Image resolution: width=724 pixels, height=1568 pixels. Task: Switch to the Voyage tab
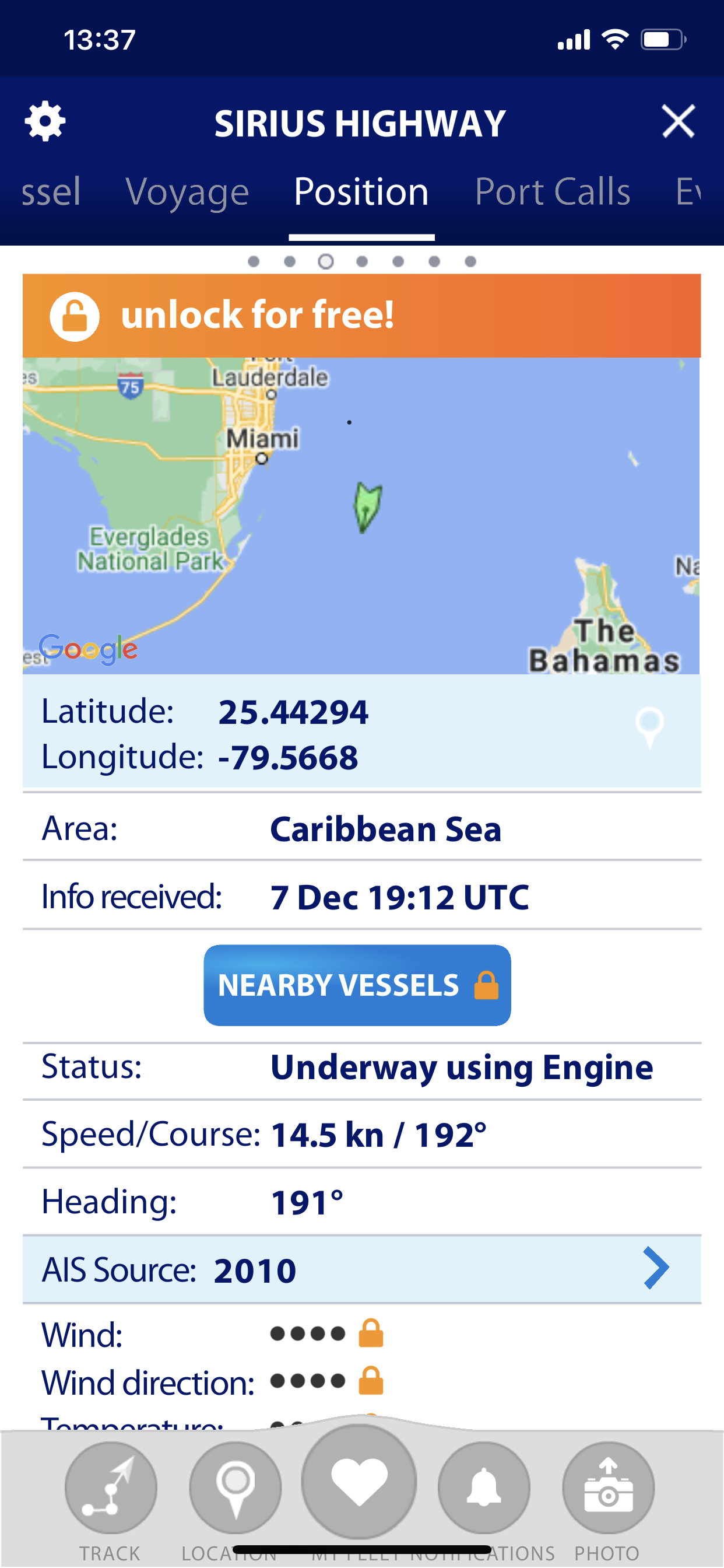[x=187, y=192]
